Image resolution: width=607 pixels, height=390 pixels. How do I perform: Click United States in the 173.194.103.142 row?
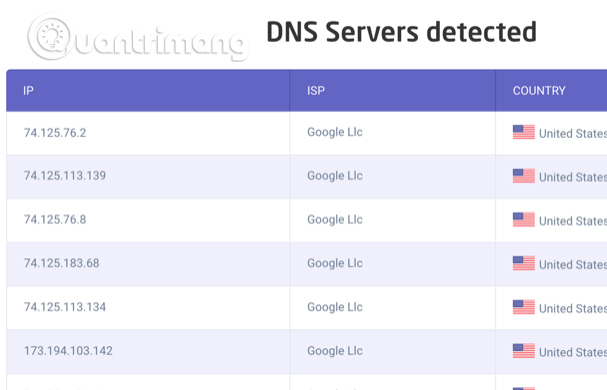[573, 352]
